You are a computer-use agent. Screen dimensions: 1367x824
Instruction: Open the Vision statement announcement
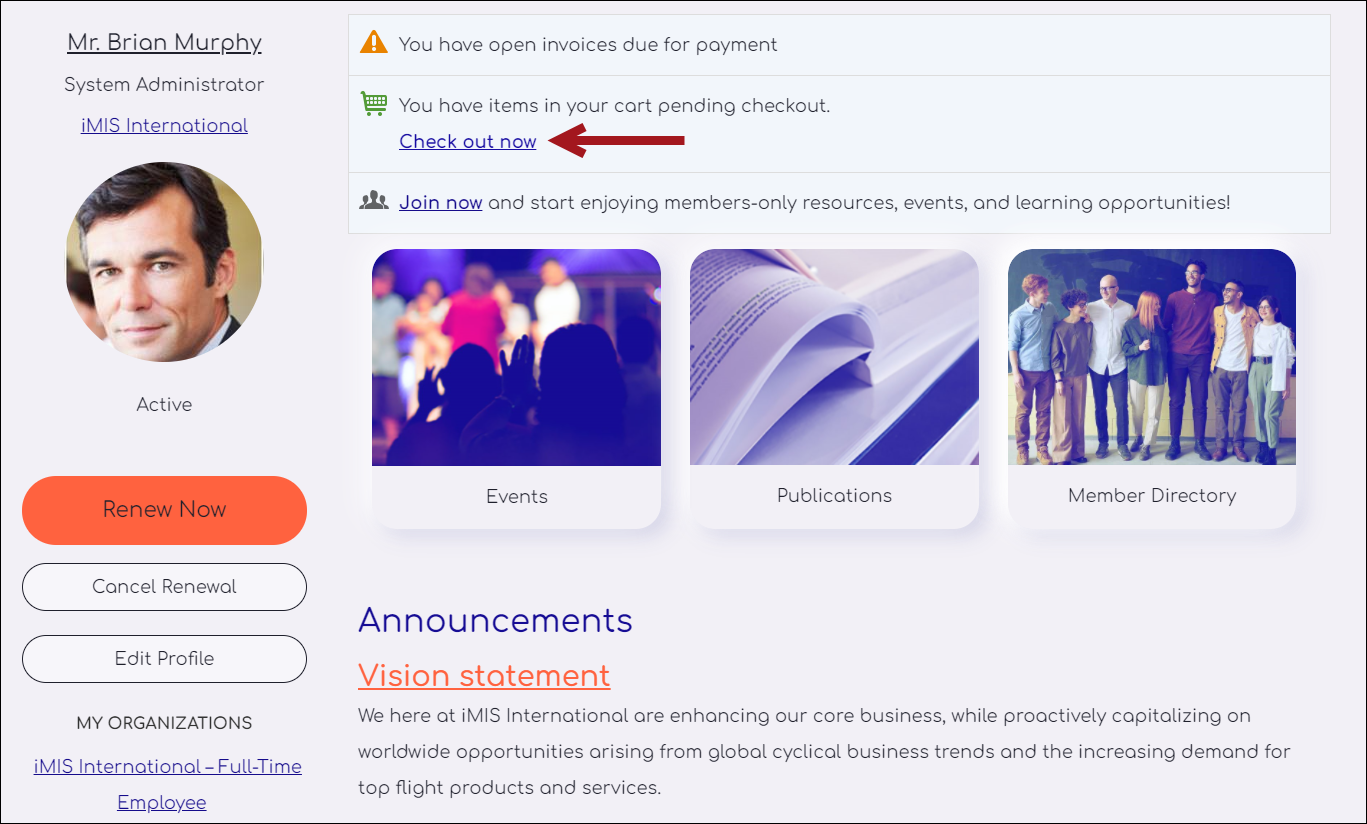click(484, 675)
